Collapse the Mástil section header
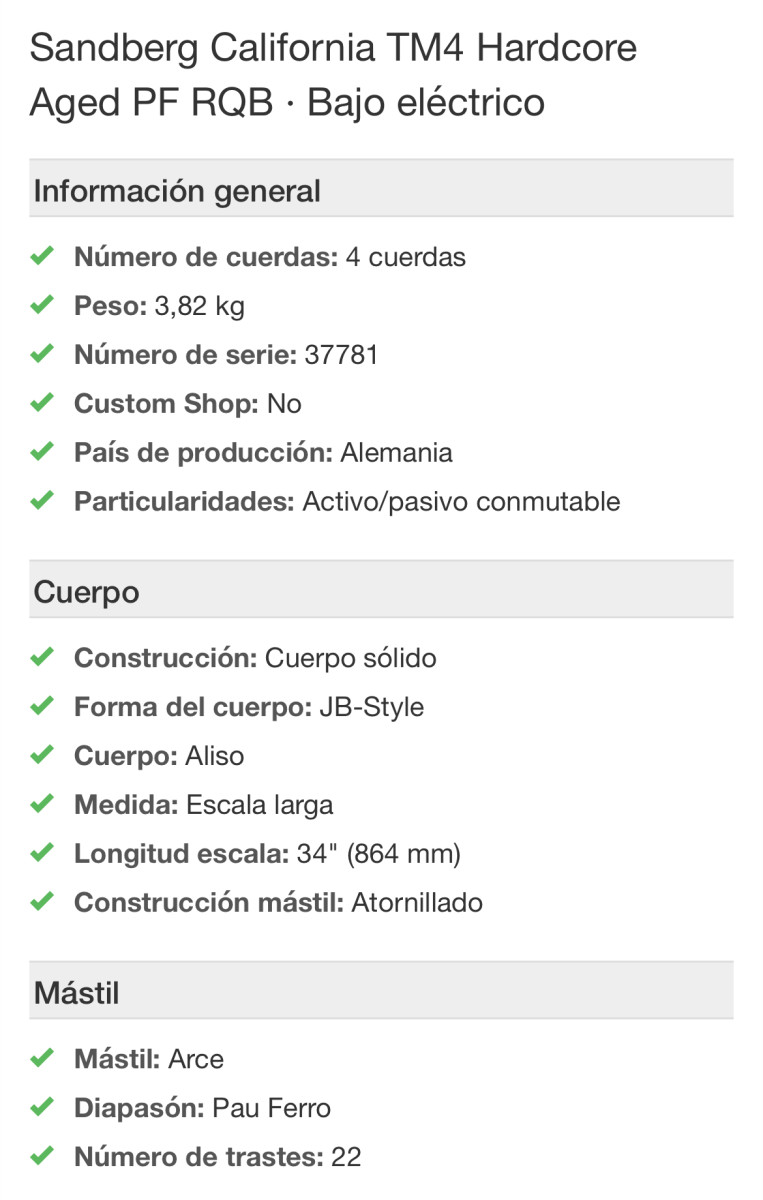 click(x=381, y=993)
